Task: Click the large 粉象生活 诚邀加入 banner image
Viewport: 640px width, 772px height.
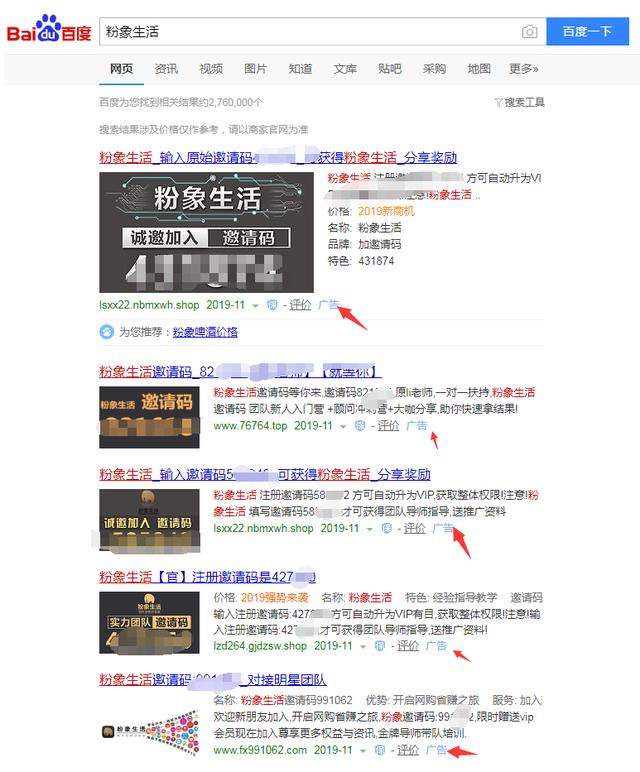Action: [206, 232]
